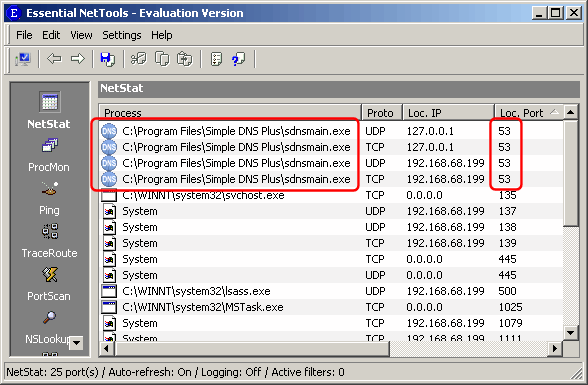
Task: Click lsass.exe window icon
Action: tap(109, 291)
